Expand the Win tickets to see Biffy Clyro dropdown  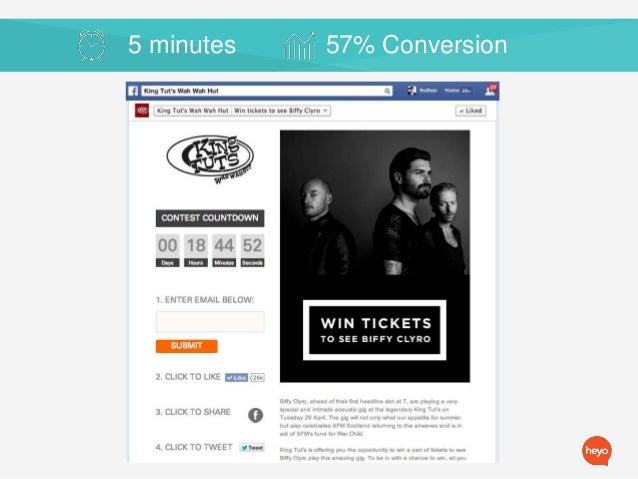(281, 111)
